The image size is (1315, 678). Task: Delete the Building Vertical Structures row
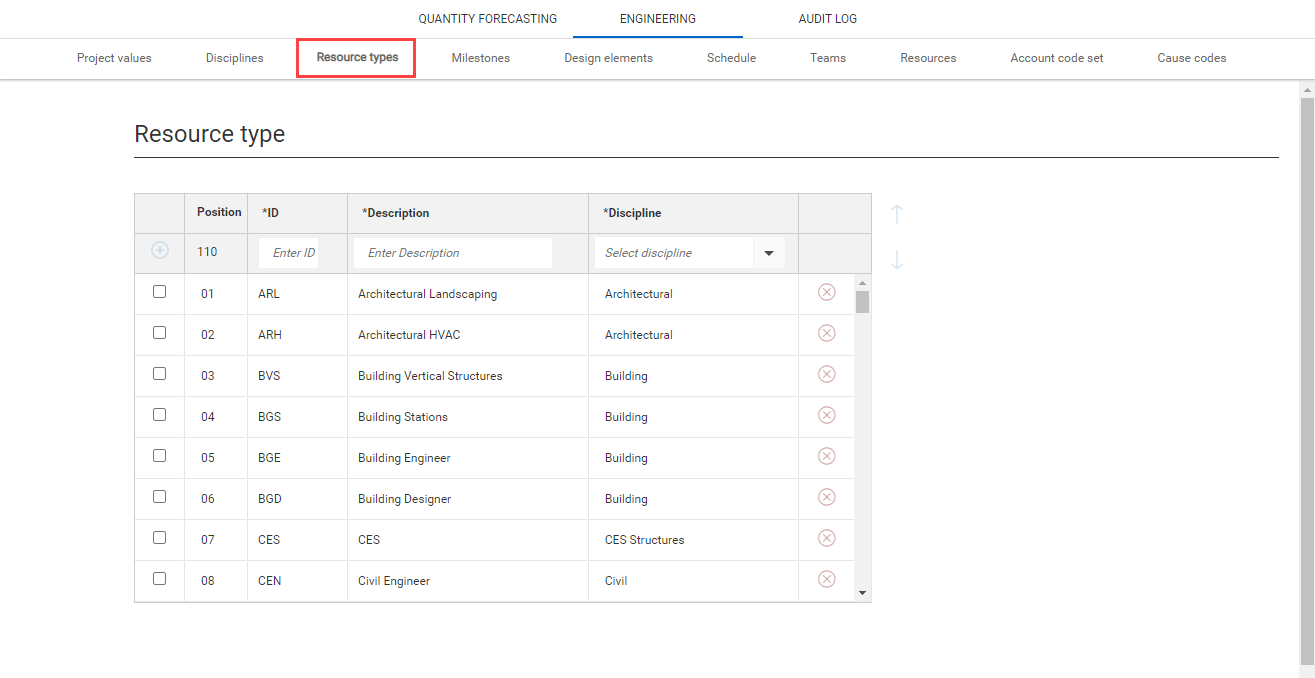pyautogui.click(x=827, y=374)
